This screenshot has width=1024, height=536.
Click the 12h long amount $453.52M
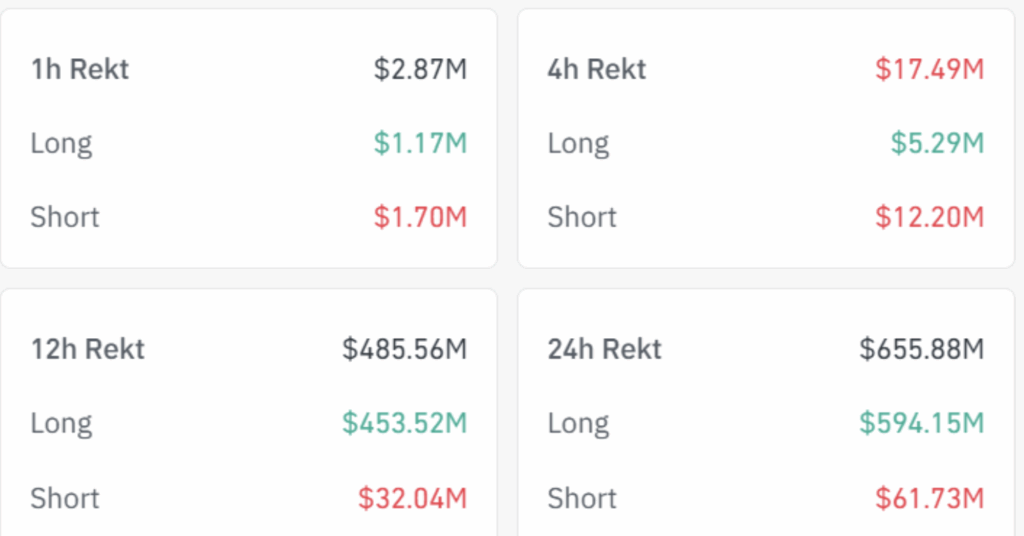pyautogui.click(x=404, y=424)
